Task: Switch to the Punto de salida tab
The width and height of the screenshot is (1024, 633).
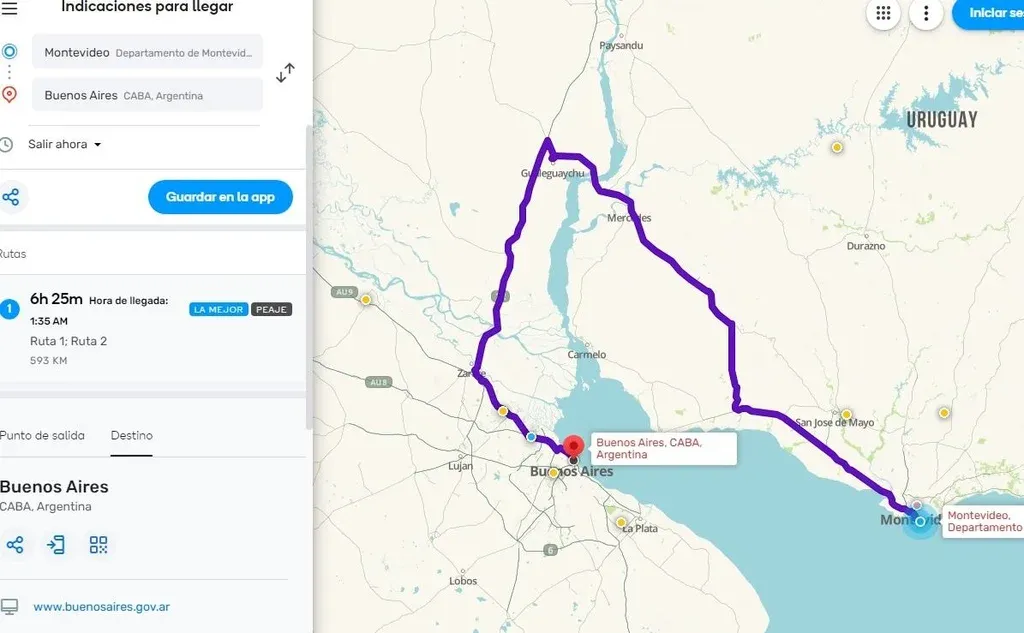Action: coord(42,436)
